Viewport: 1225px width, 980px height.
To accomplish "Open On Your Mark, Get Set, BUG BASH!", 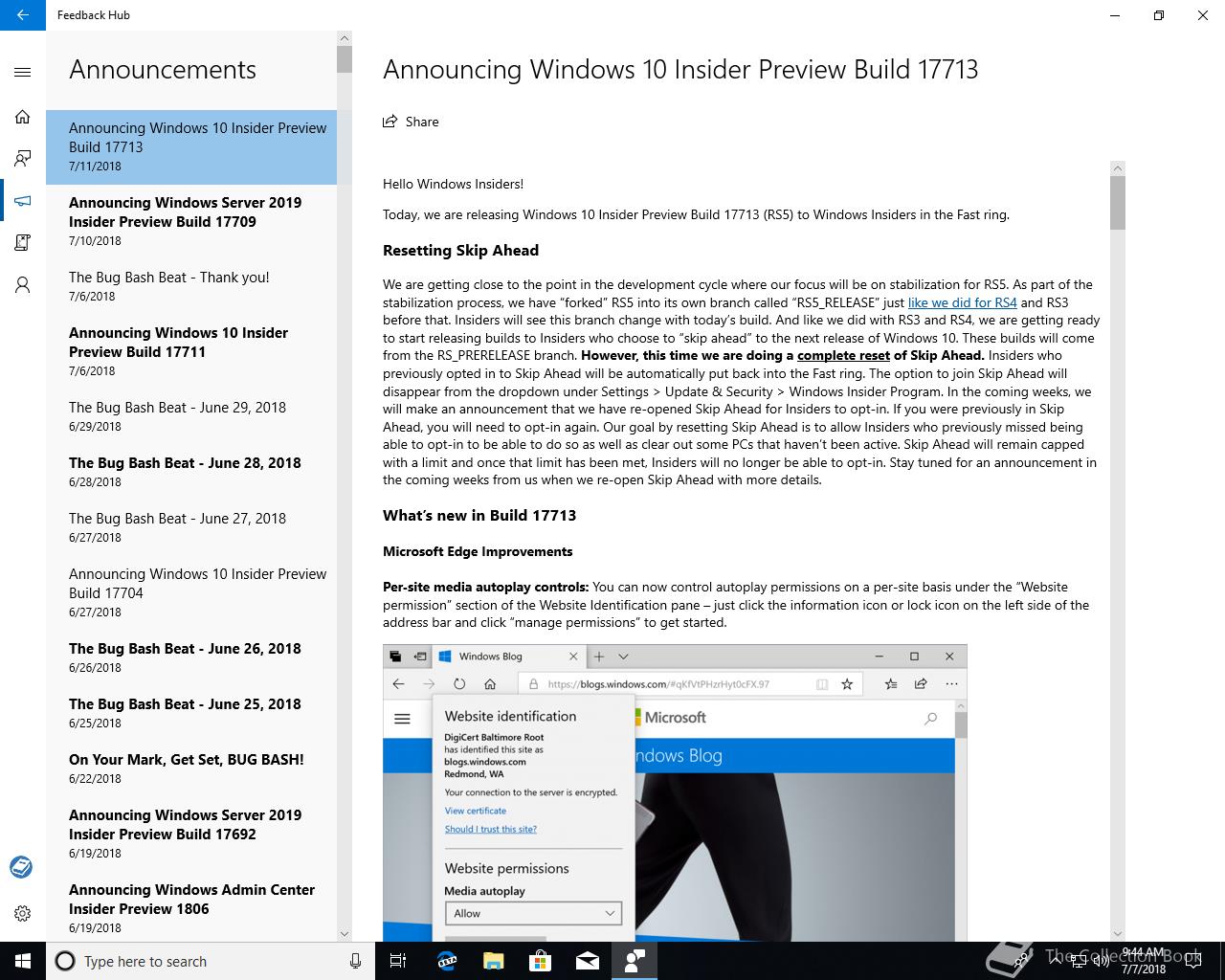I will pyautogui.click(x=191, y=768).
